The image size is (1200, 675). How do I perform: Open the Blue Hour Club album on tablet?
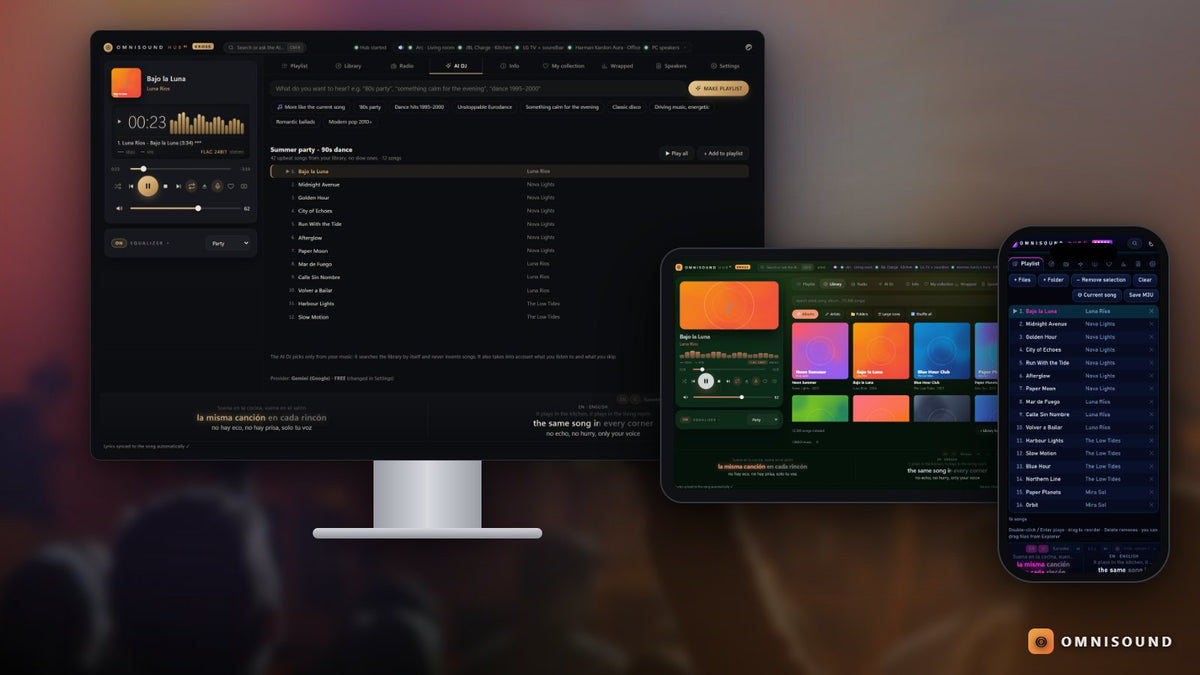(x=942, y=351)
